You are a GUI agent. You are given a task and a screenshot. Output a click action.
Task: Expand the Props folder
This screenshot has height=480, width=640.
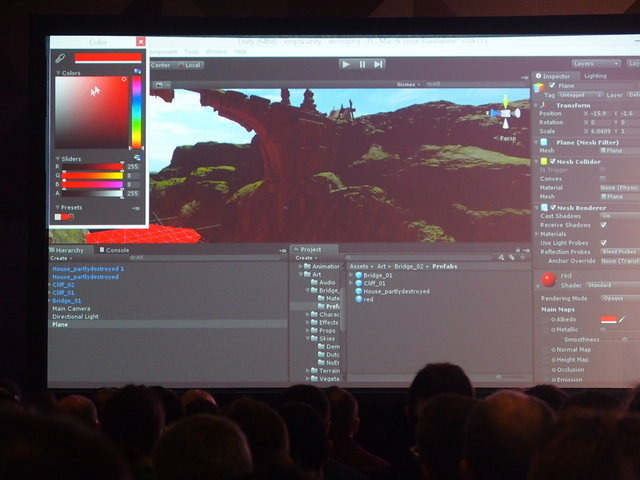[308, 331]
